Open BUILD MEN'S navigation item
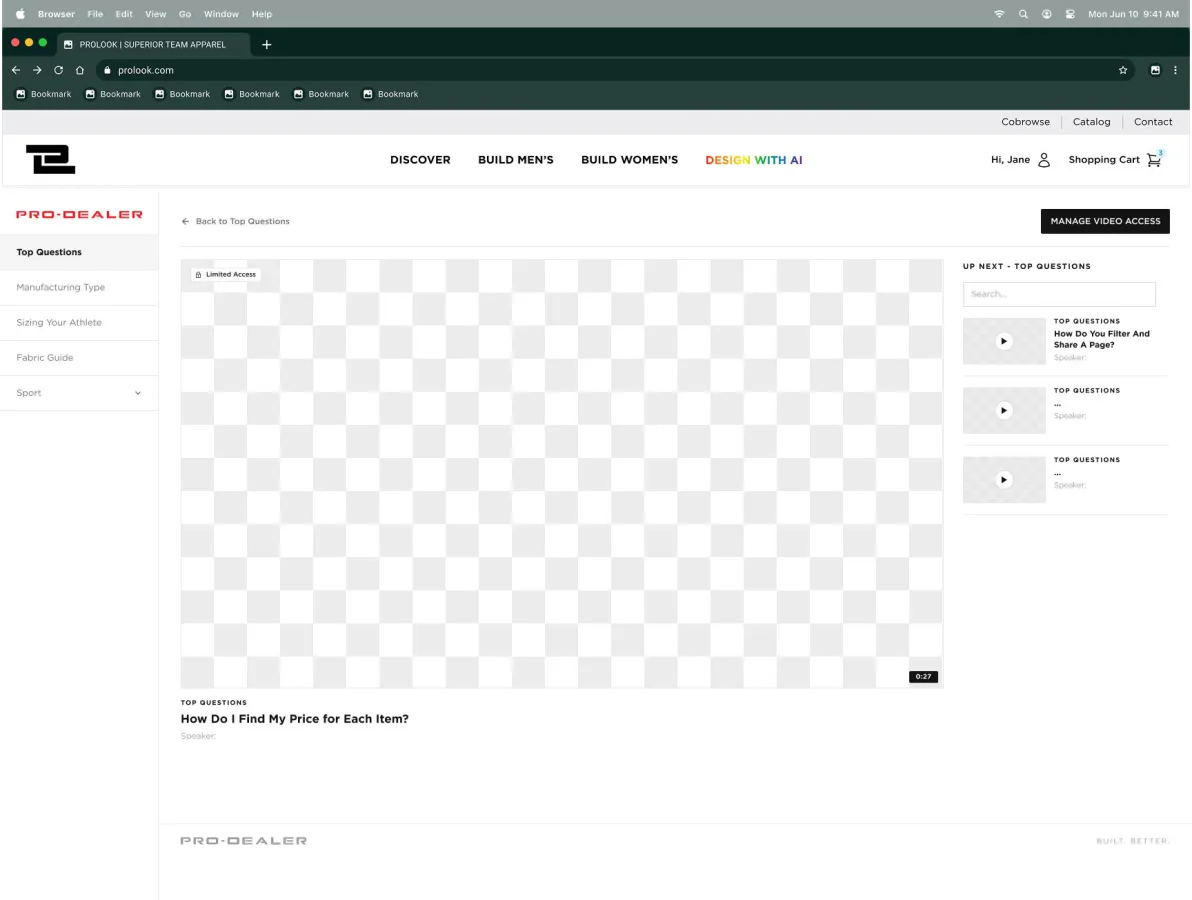 [515, 160]
